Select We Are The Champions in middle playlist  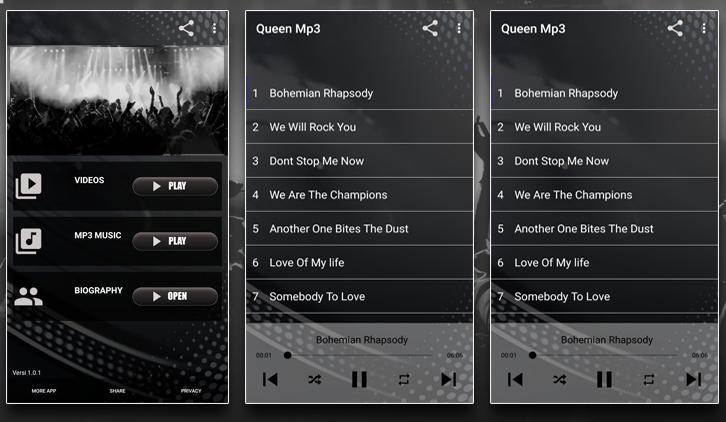click(x=359, y=195)
